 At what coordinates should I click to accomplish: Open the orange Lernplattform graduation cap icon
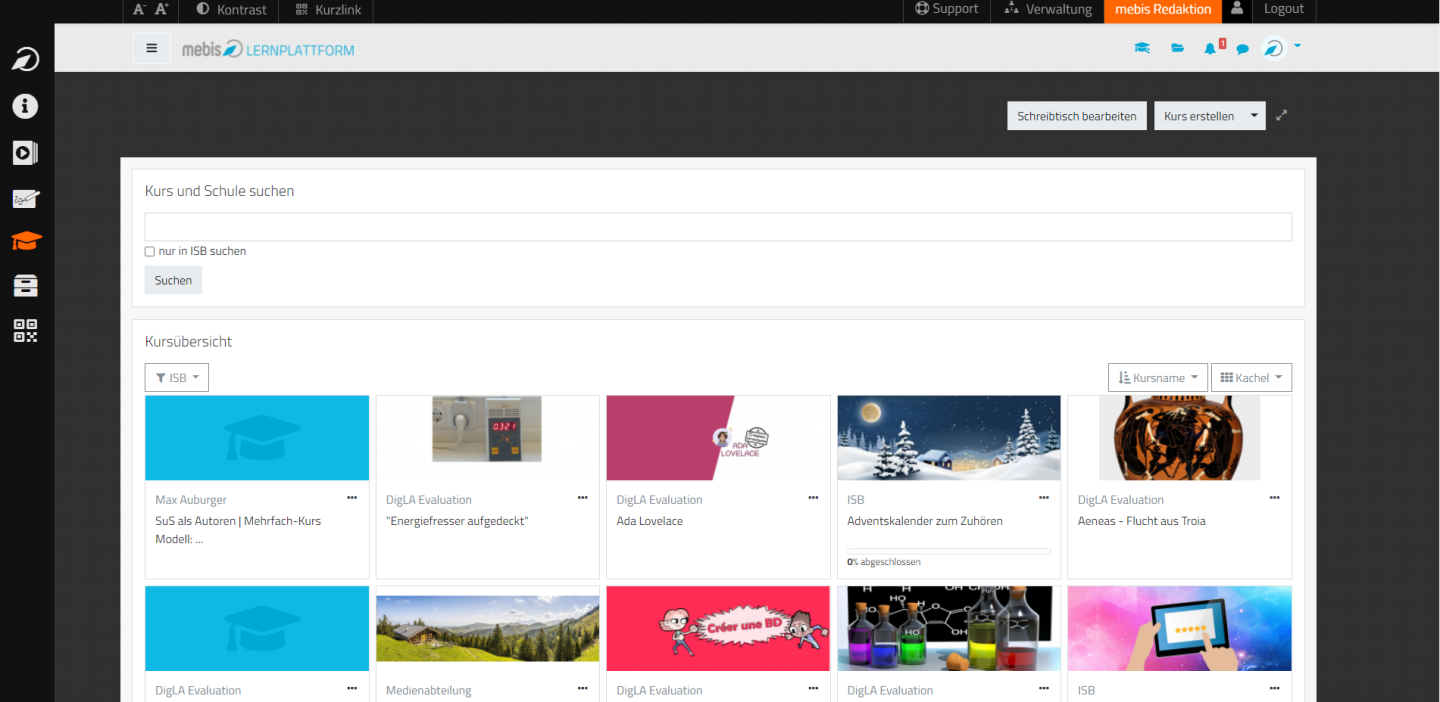coord(26,241)
